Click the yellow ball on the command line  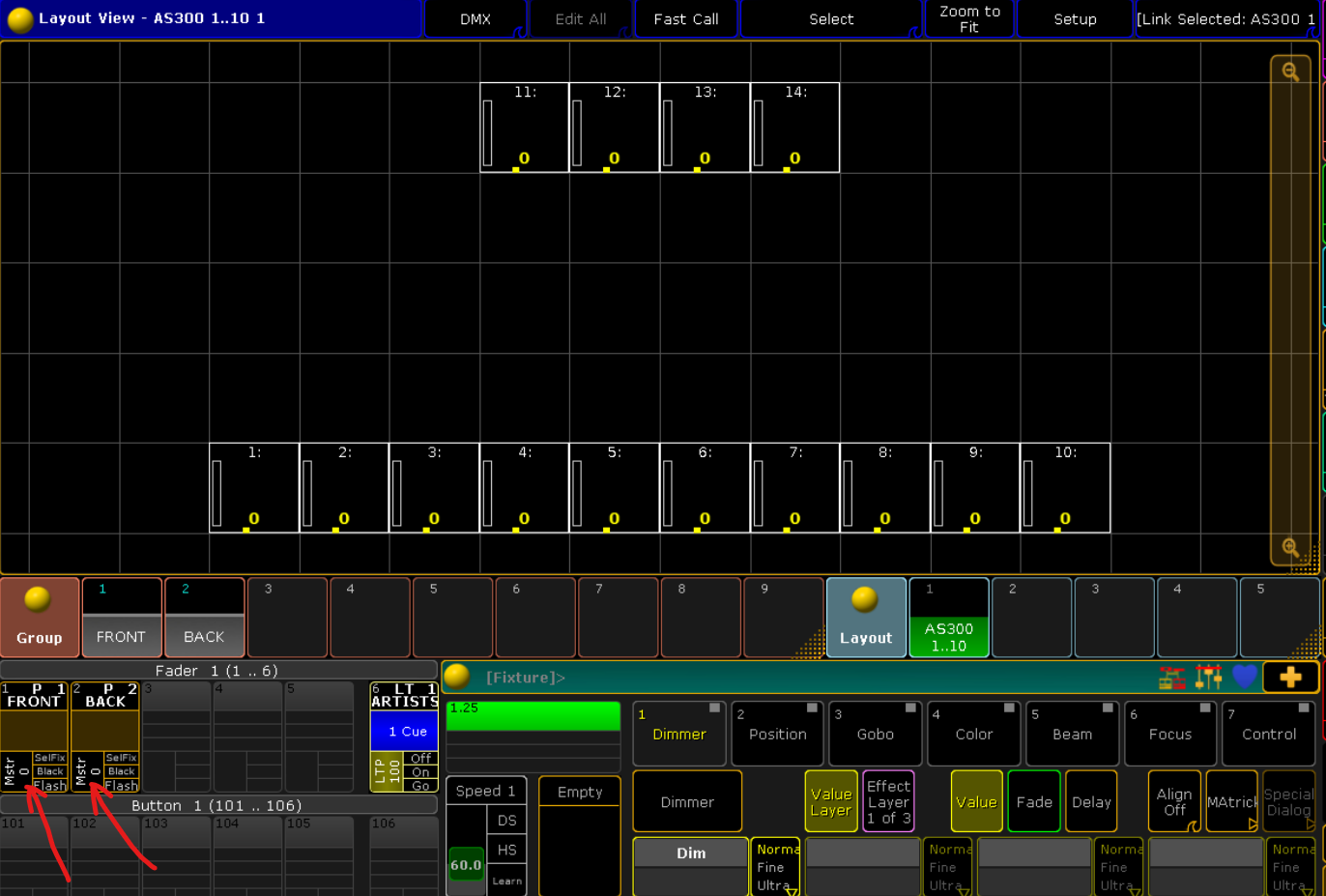pos(457,677)
